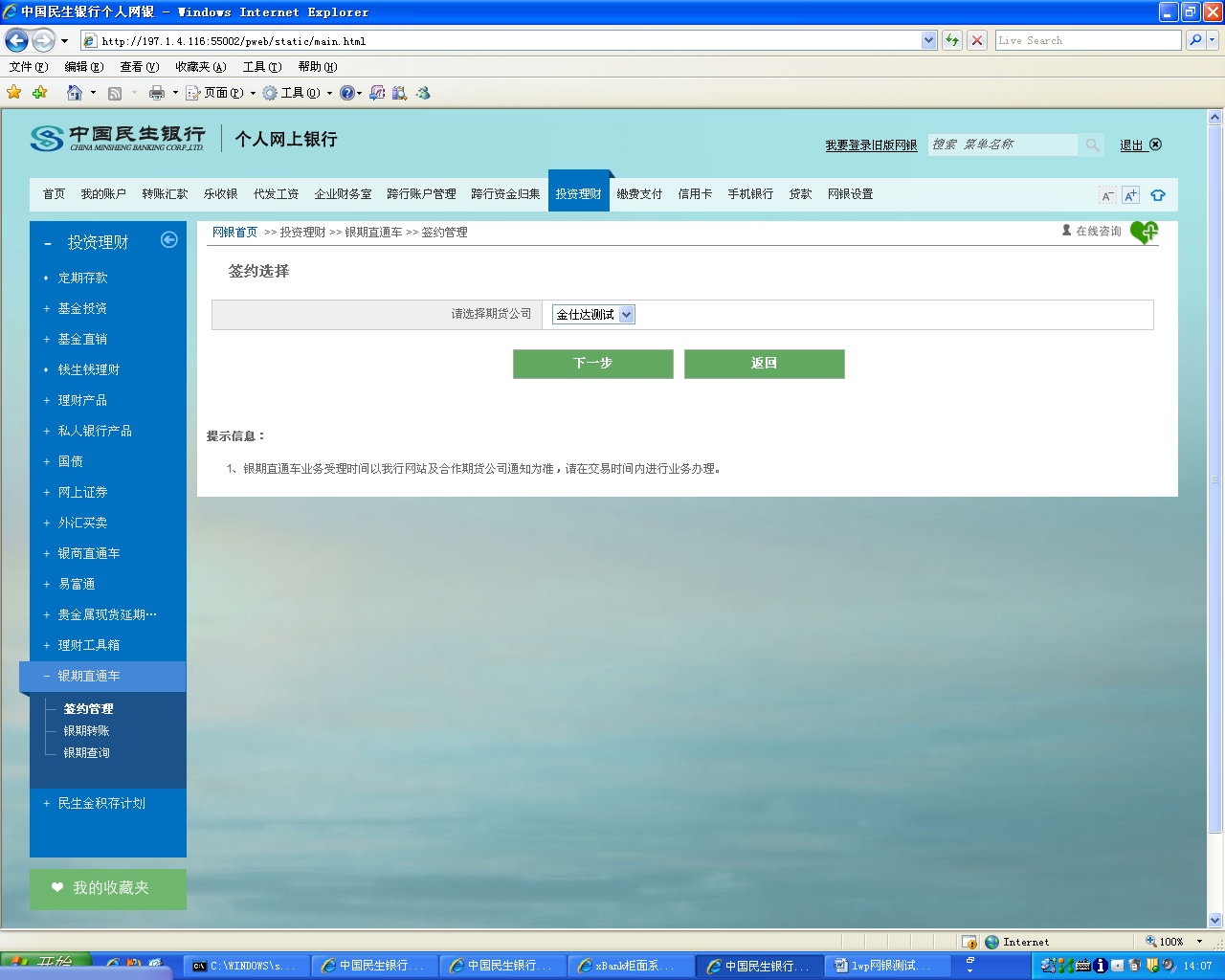Image resolution: width=1225 pixels, height=980 pixels.
Task: Open the address bar URL history dropdown
Action: click(928, 40)
